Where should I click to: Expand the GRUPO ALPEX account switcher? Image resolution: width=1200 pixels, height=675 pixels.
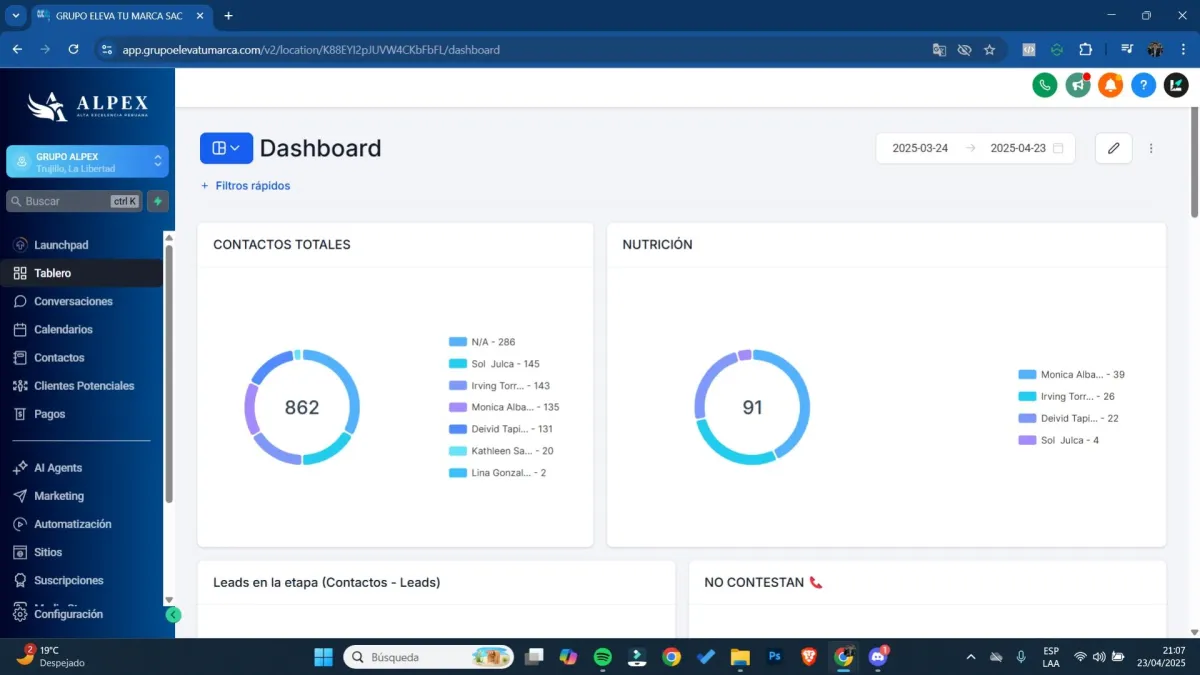(87, 161)
